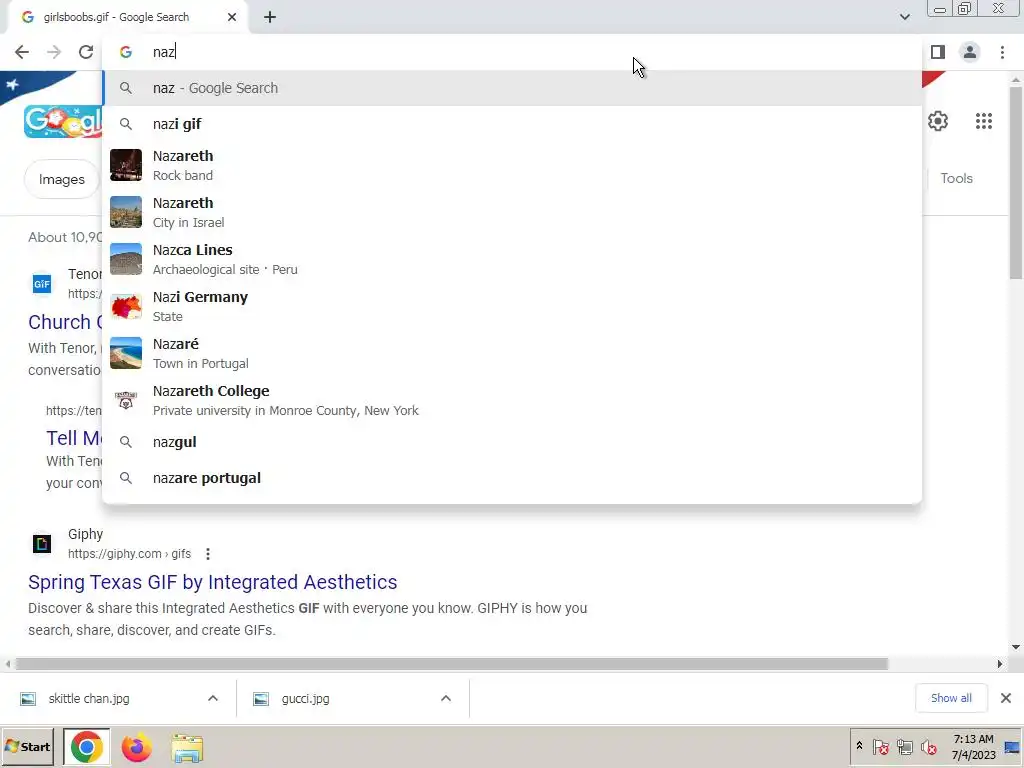Click the Google holiday doodle logo
The width and height of the screenshot is (1024, 768).
63,121
